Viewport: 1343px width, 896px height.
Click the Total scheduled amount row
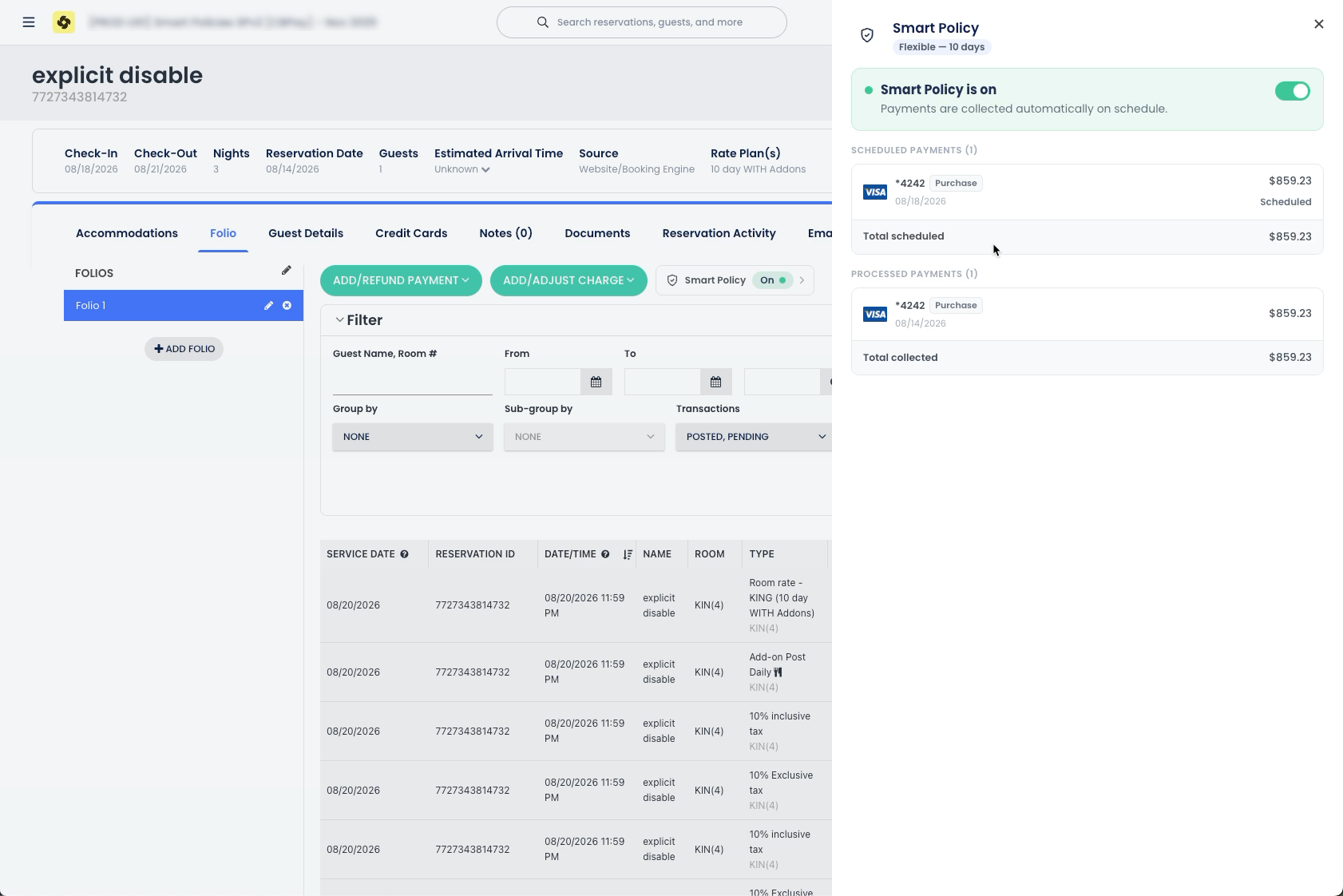coord(1087,236)
